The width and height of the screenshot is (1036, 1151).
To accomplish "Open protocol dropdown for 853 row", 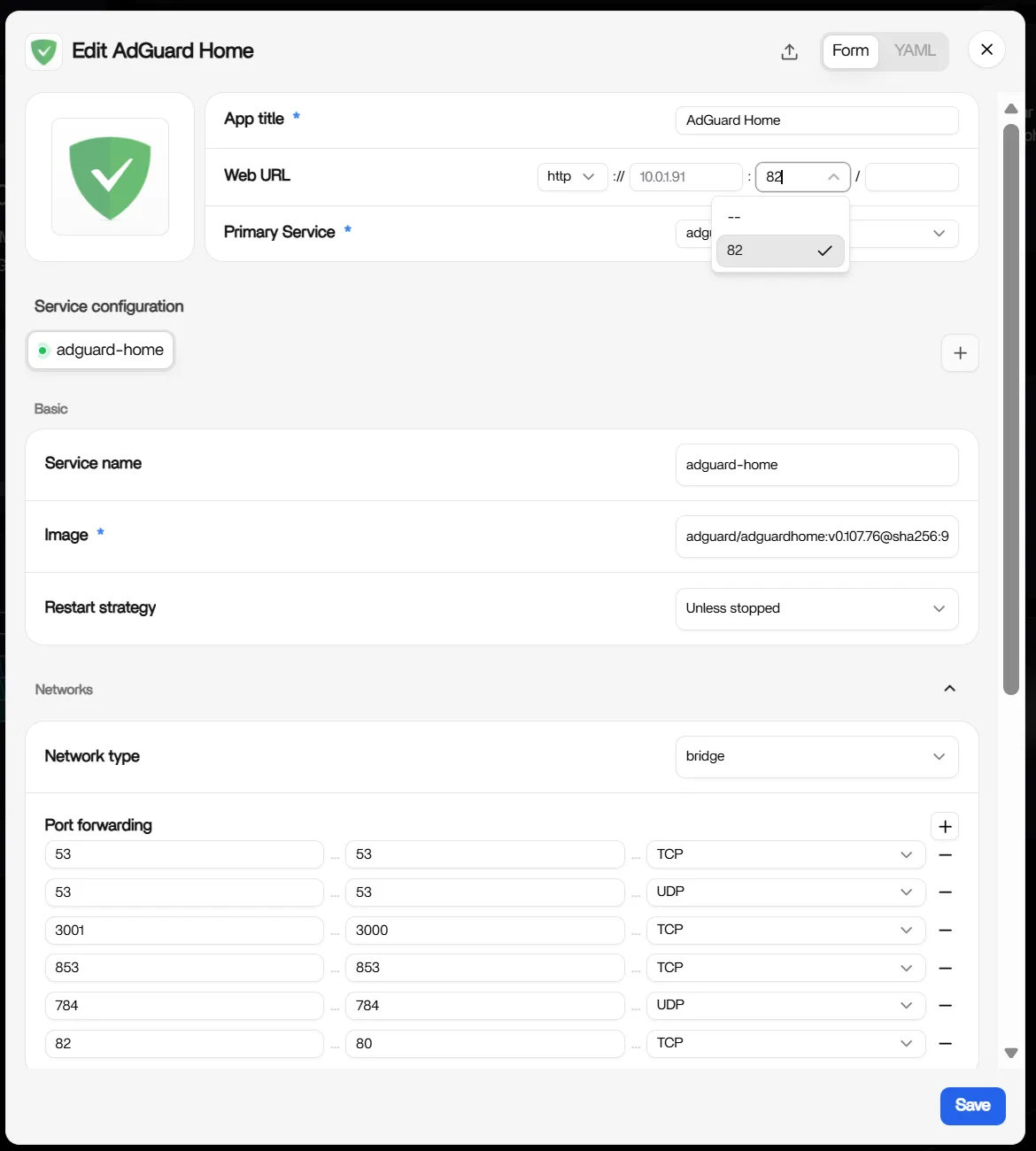I will click(x=785, y=968).
